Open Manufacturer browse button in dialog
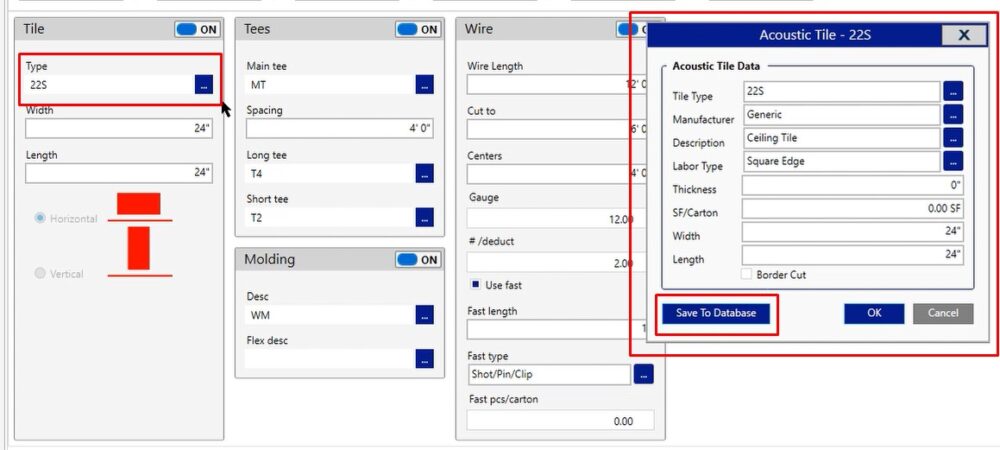 point(952,115)
